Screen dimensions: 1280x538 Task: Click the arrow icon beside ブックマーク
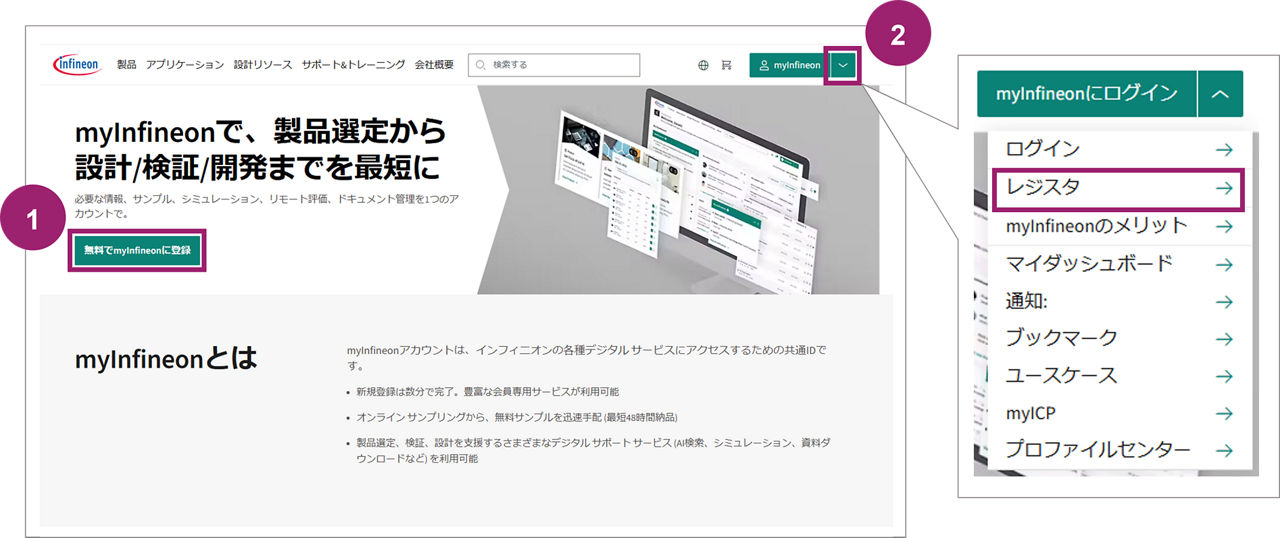1222,339
